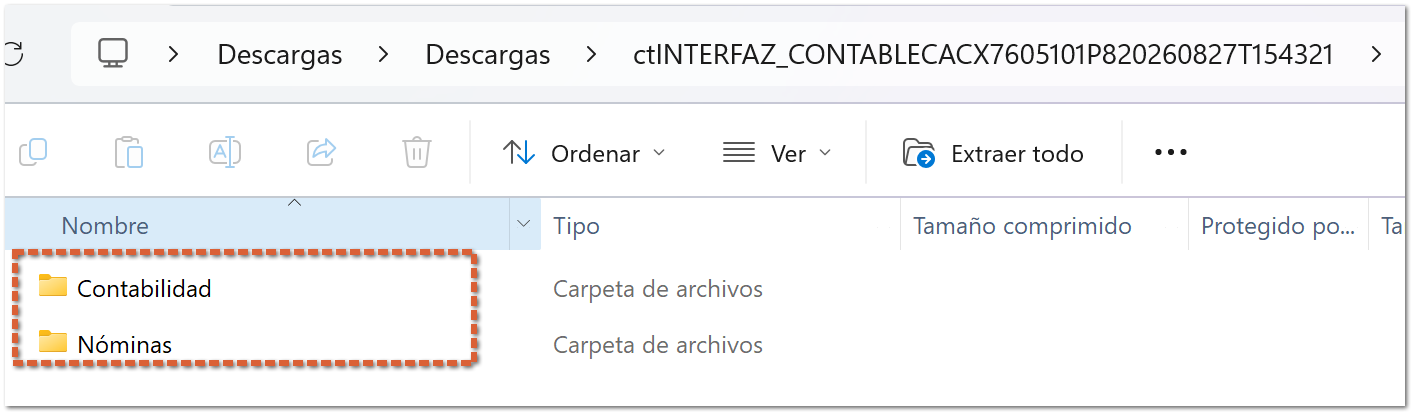Go to second Descargas breadcrumb

click(x=488, y=55)
